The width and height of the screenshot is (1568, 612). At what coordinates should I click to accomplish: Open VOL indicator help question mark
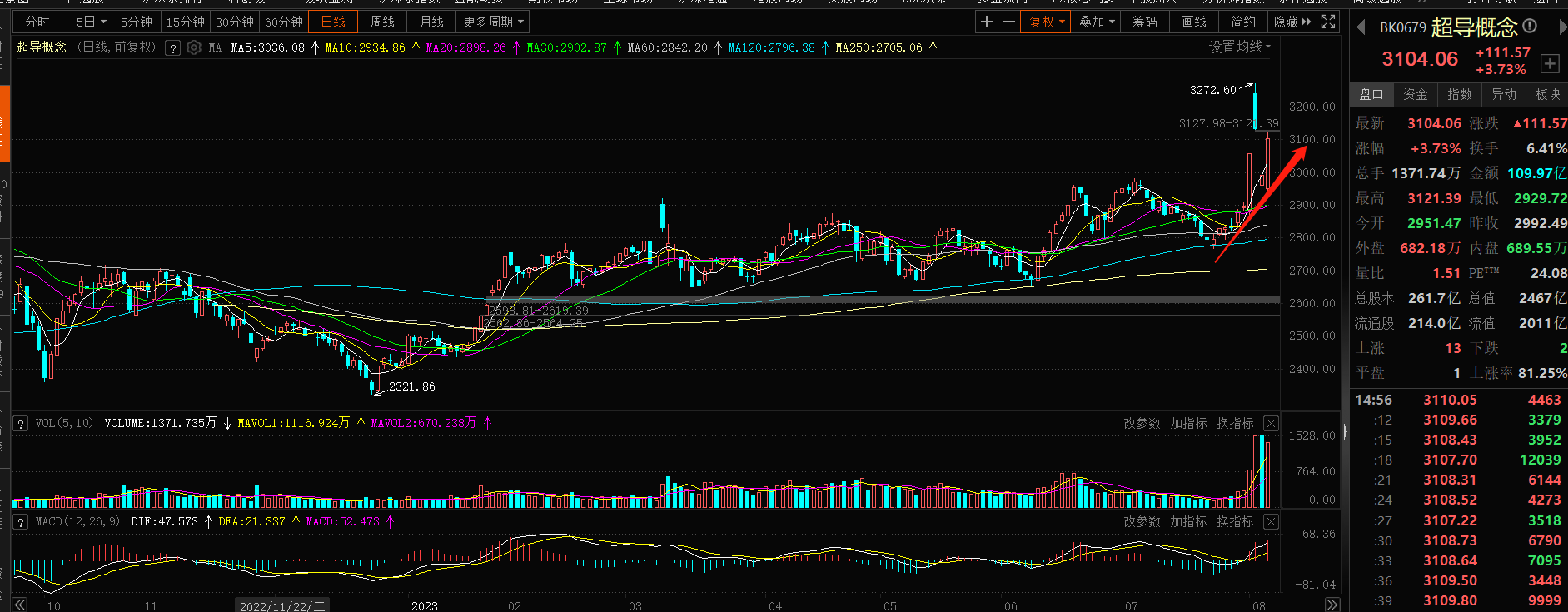22,424
